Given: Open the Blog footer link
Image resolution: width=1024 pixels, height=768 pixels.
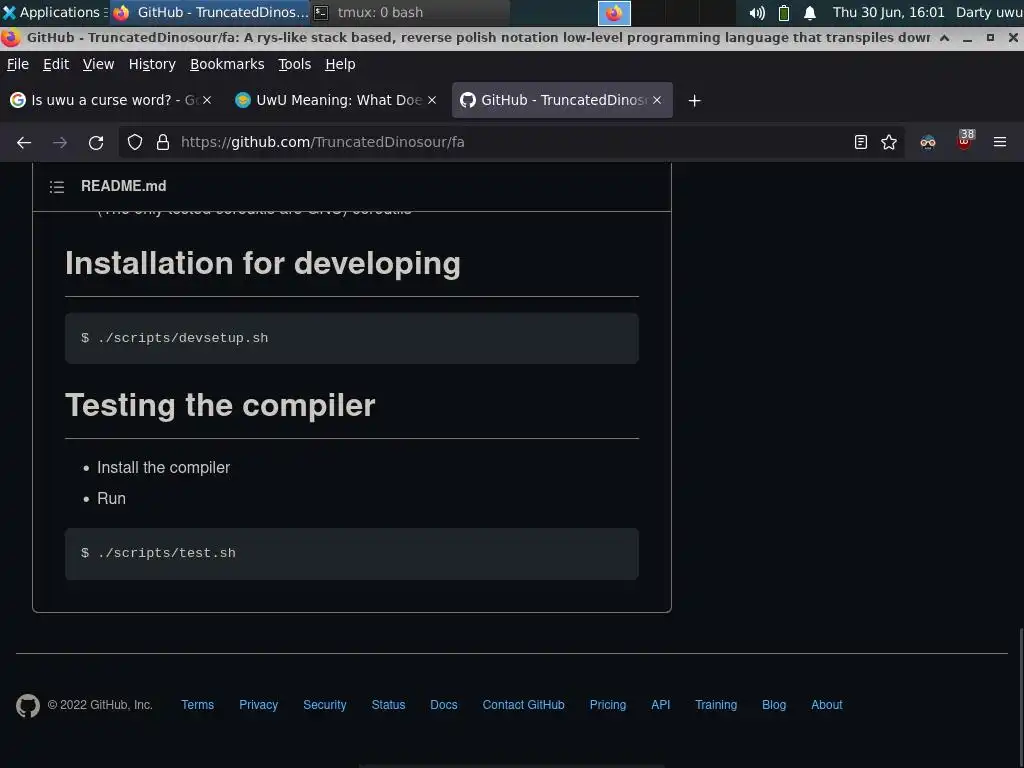Looking at the screenshot, I should coord(774,705).
